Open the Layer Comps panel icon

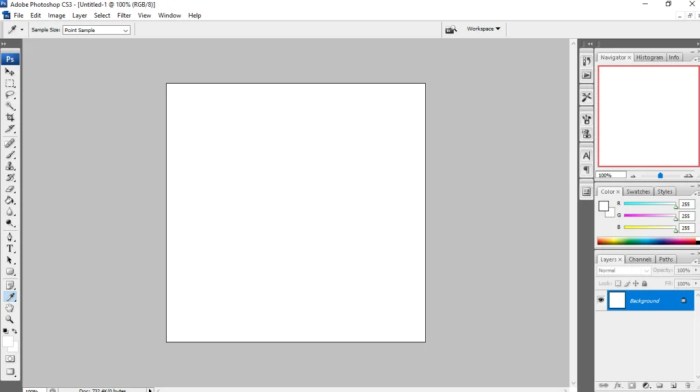(x=587, y=192)
